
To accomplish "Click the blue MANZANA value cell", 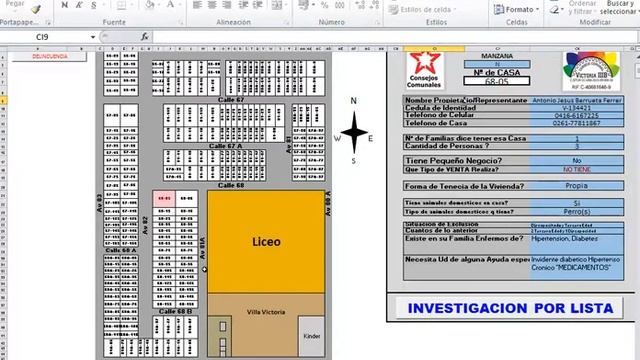I will click(x=497, y=64).
